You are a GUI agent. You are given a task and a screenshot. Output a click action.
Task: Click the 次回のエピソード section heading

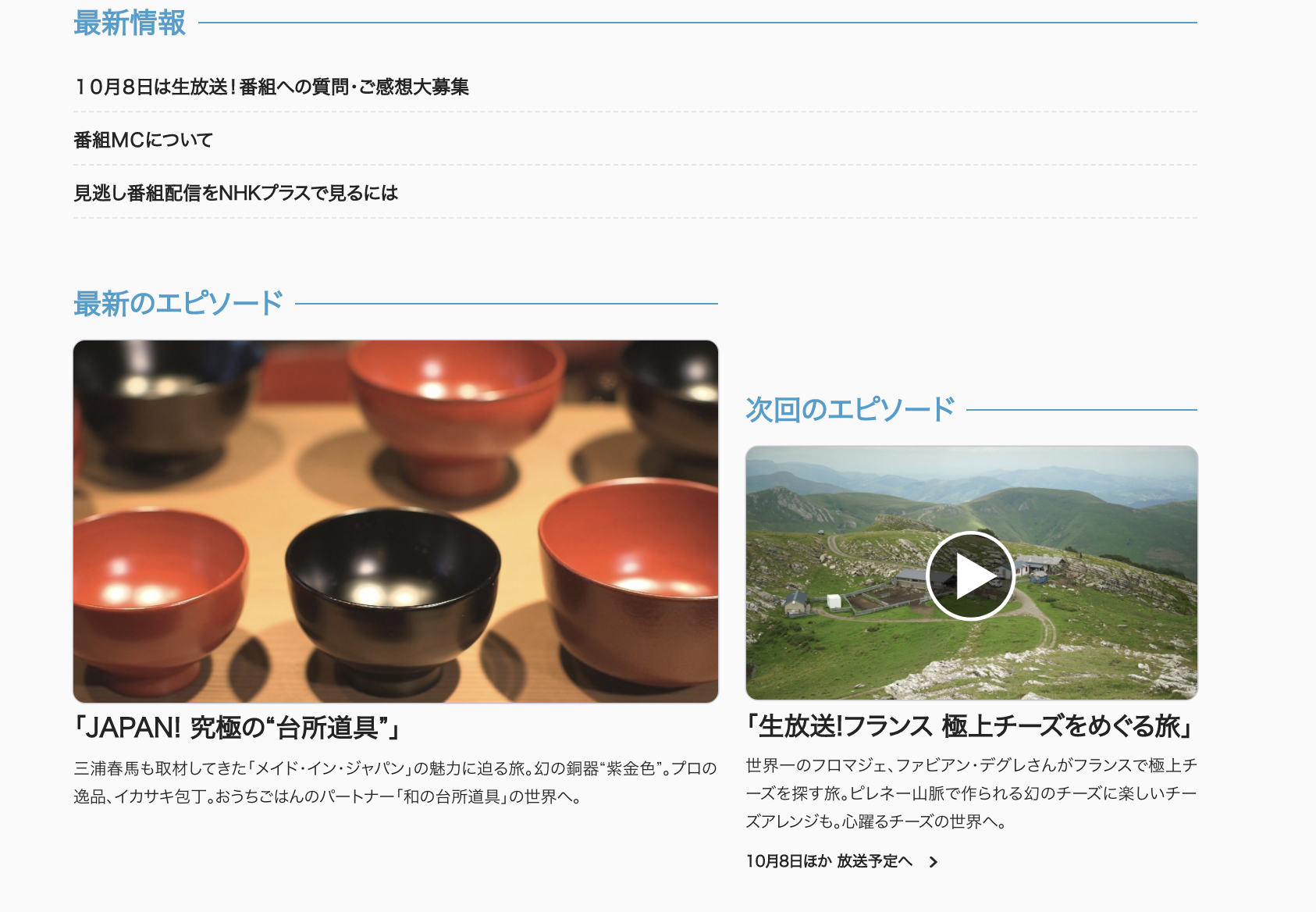(x=850, y=409)
